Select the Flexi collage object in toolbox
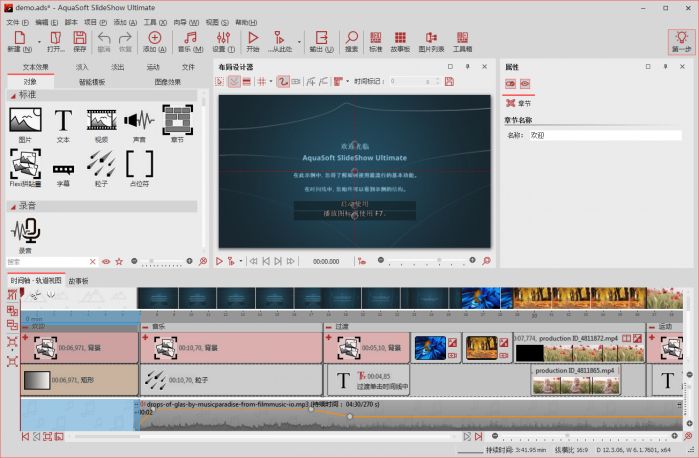This screenshot has height=458, width=699. coord(25,168)
